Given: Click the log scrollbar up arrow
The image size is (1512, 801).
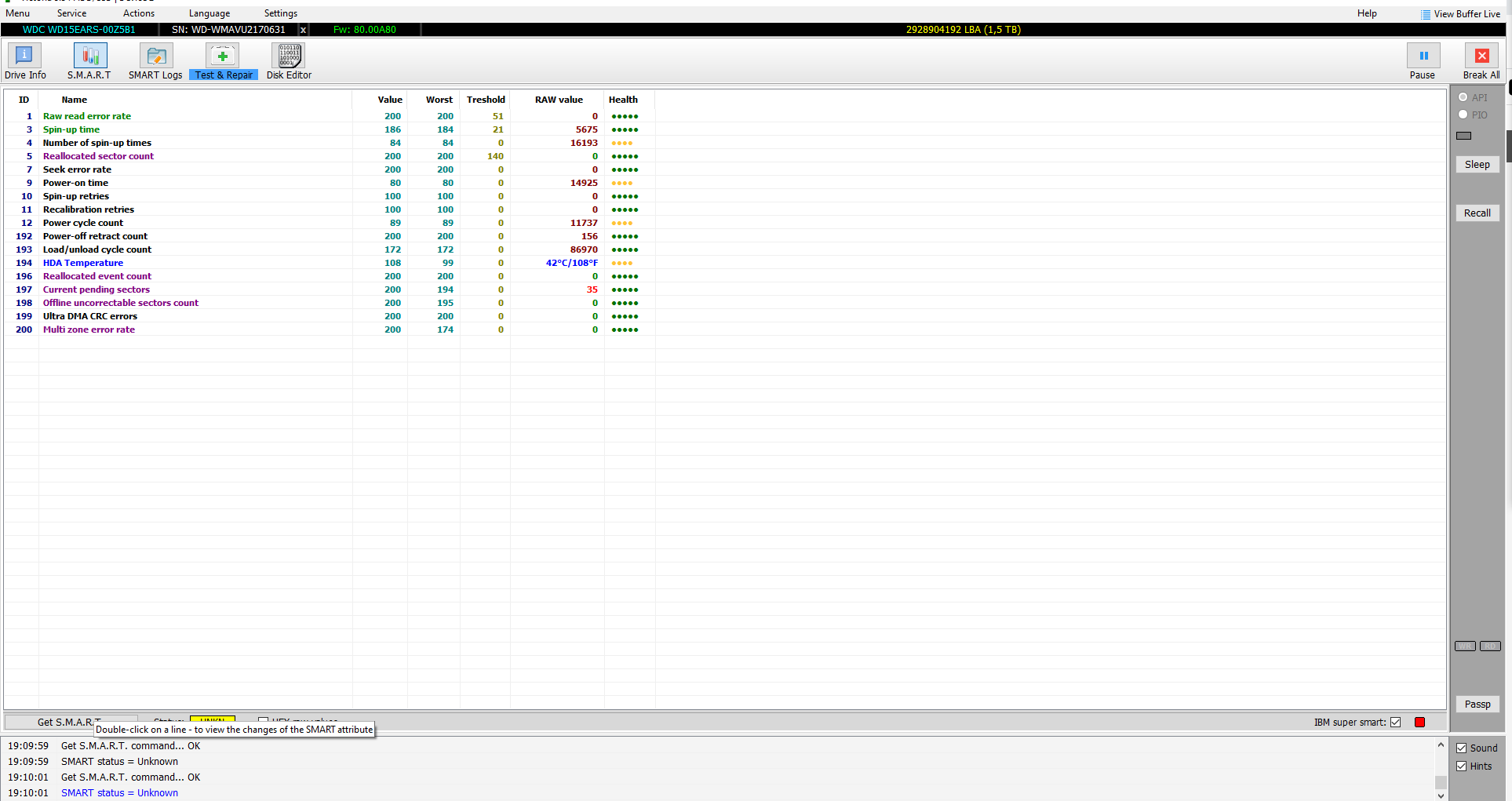Looking at the screenshot, I should [1441, 745].
